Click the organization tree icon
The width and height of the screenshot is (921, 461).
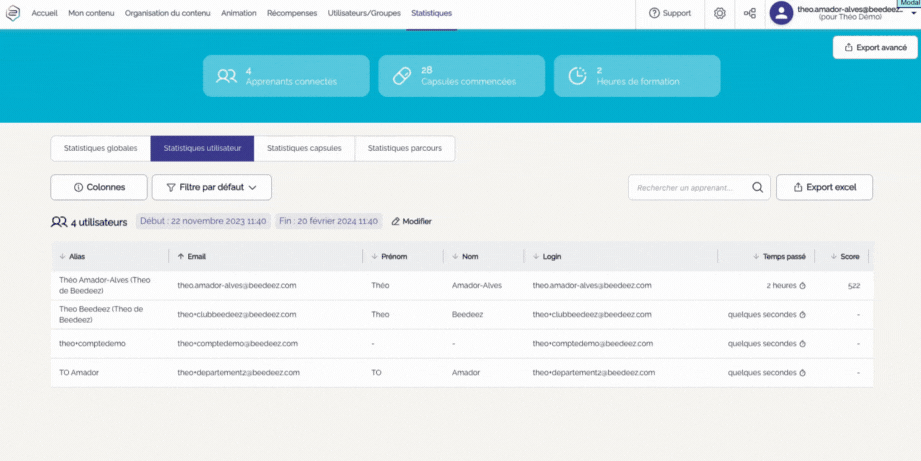(750, 13)
